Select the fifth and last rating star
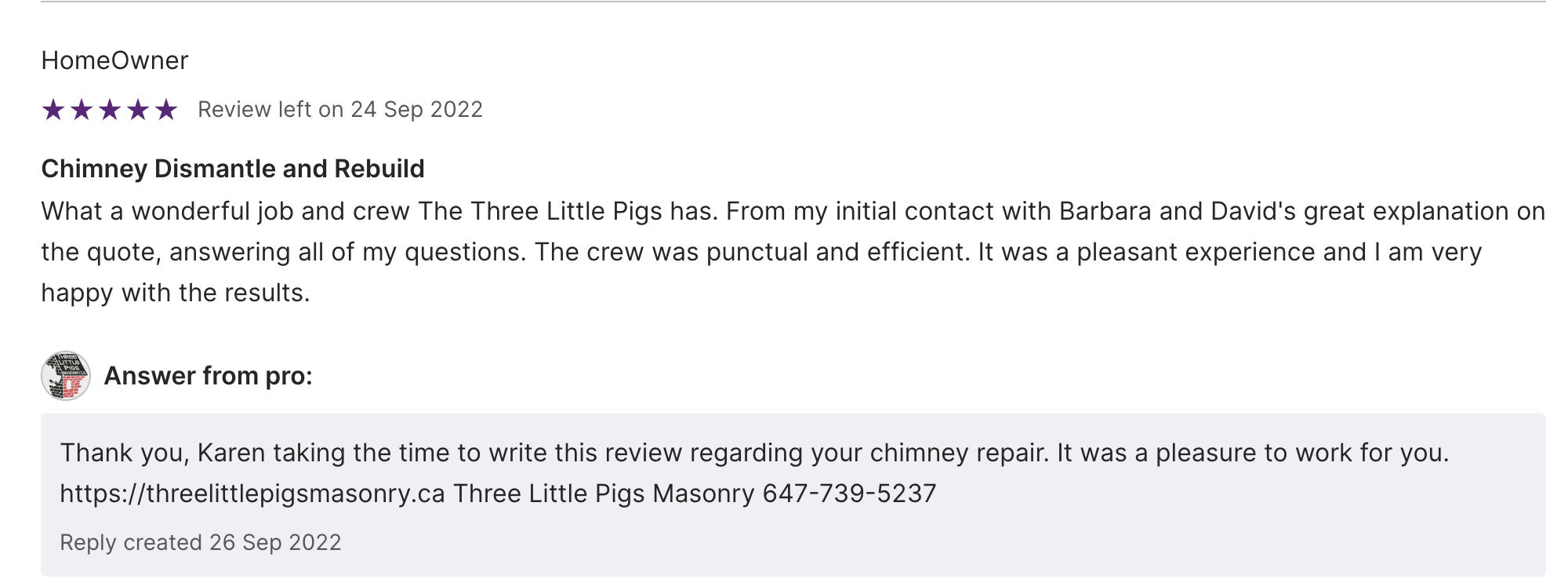 coord(166,110)
